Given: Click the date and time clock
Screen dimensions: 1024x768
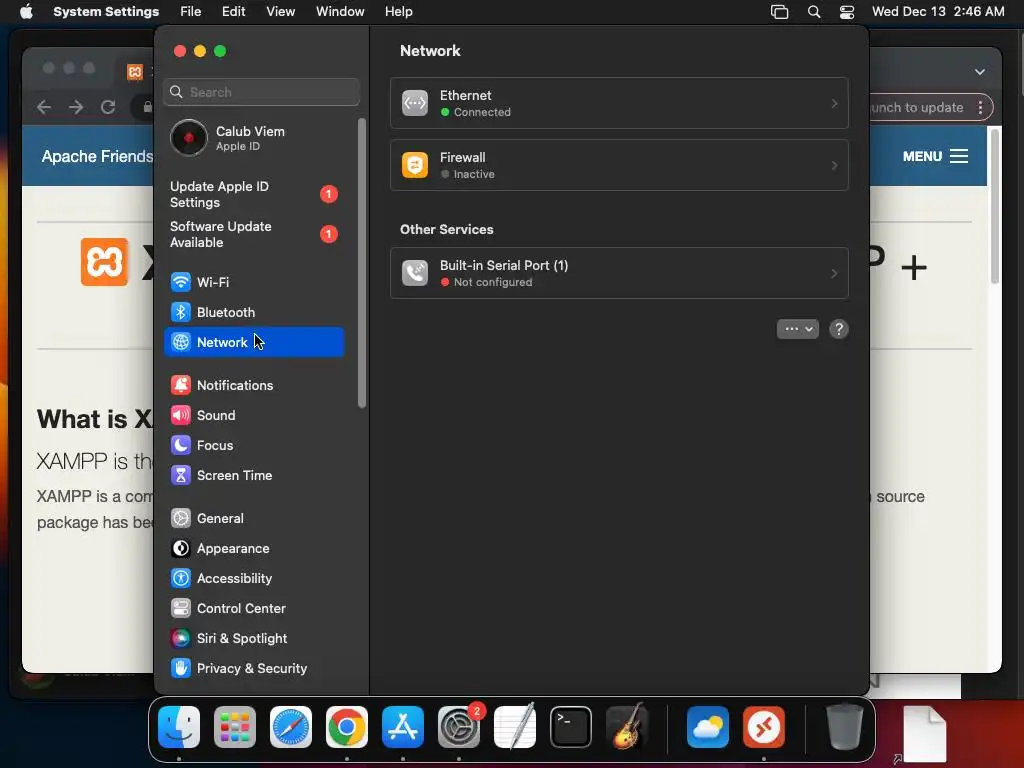Looking at the screenshot, I should click(x=938, y=11).
